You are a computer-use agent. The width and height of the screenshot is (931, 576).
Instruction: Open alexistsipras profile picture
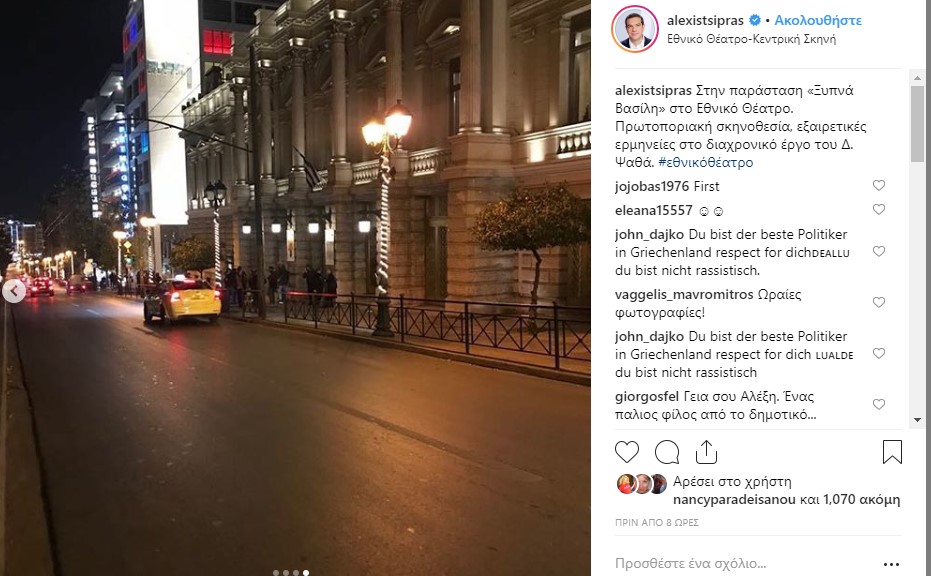pyautogui.click(x=635, y=29)
